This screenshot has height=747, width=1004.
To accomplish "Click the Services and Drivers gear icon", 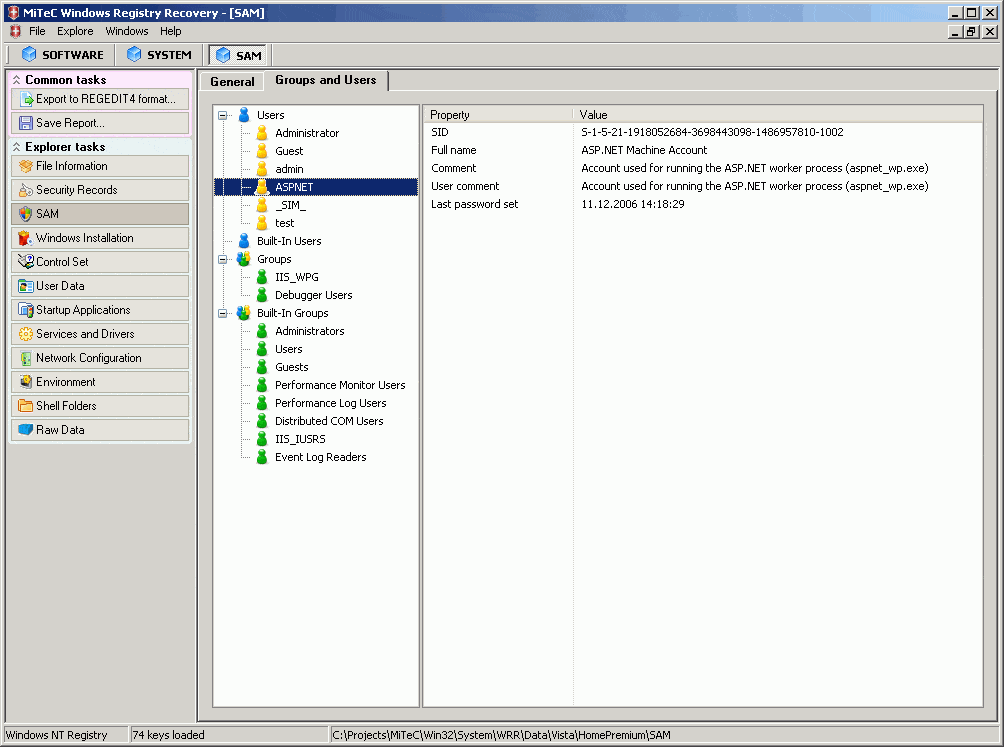I will pos(26,334).
